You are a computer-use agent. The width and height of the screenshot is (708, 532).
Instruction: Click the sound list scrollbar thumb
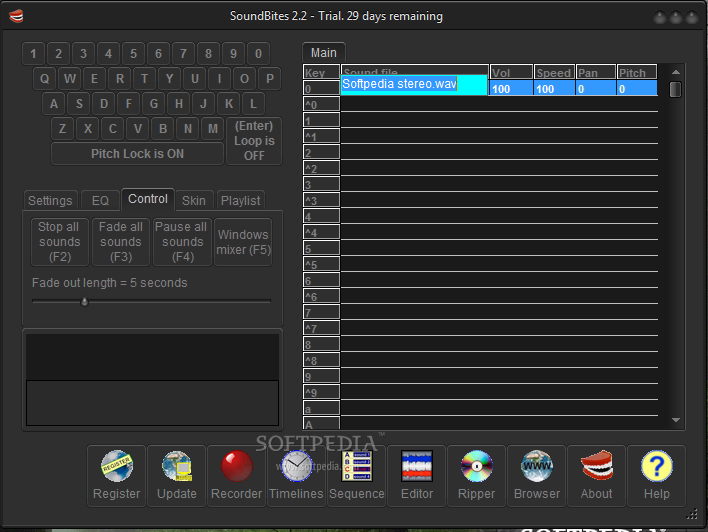675,89
